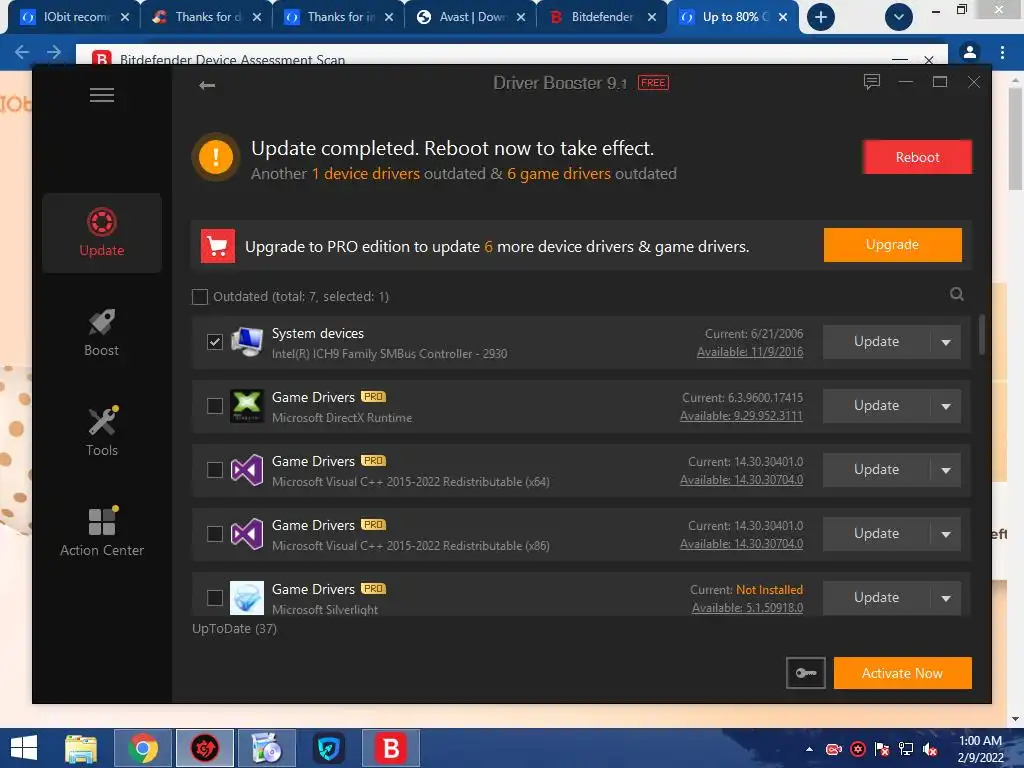Open the browser tab search dropdown

click(899, 17)
